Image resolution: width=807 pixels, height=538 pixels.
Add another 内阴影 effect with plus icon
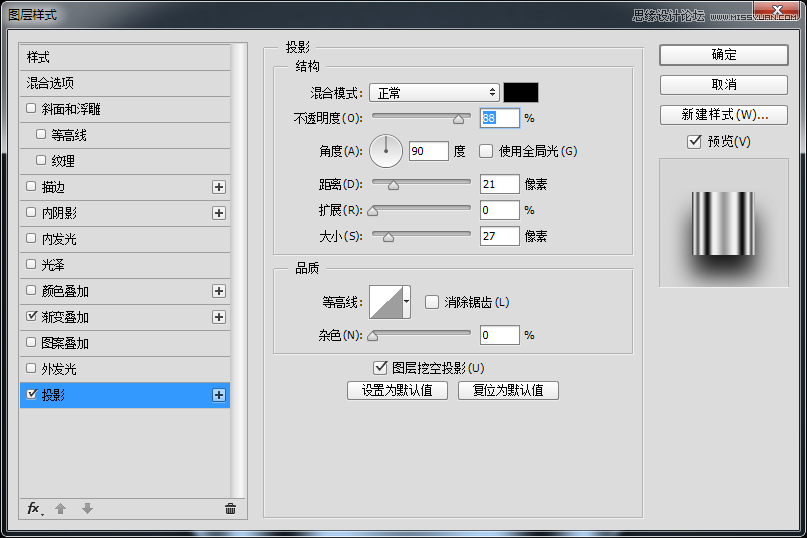(x=219, y=213)
